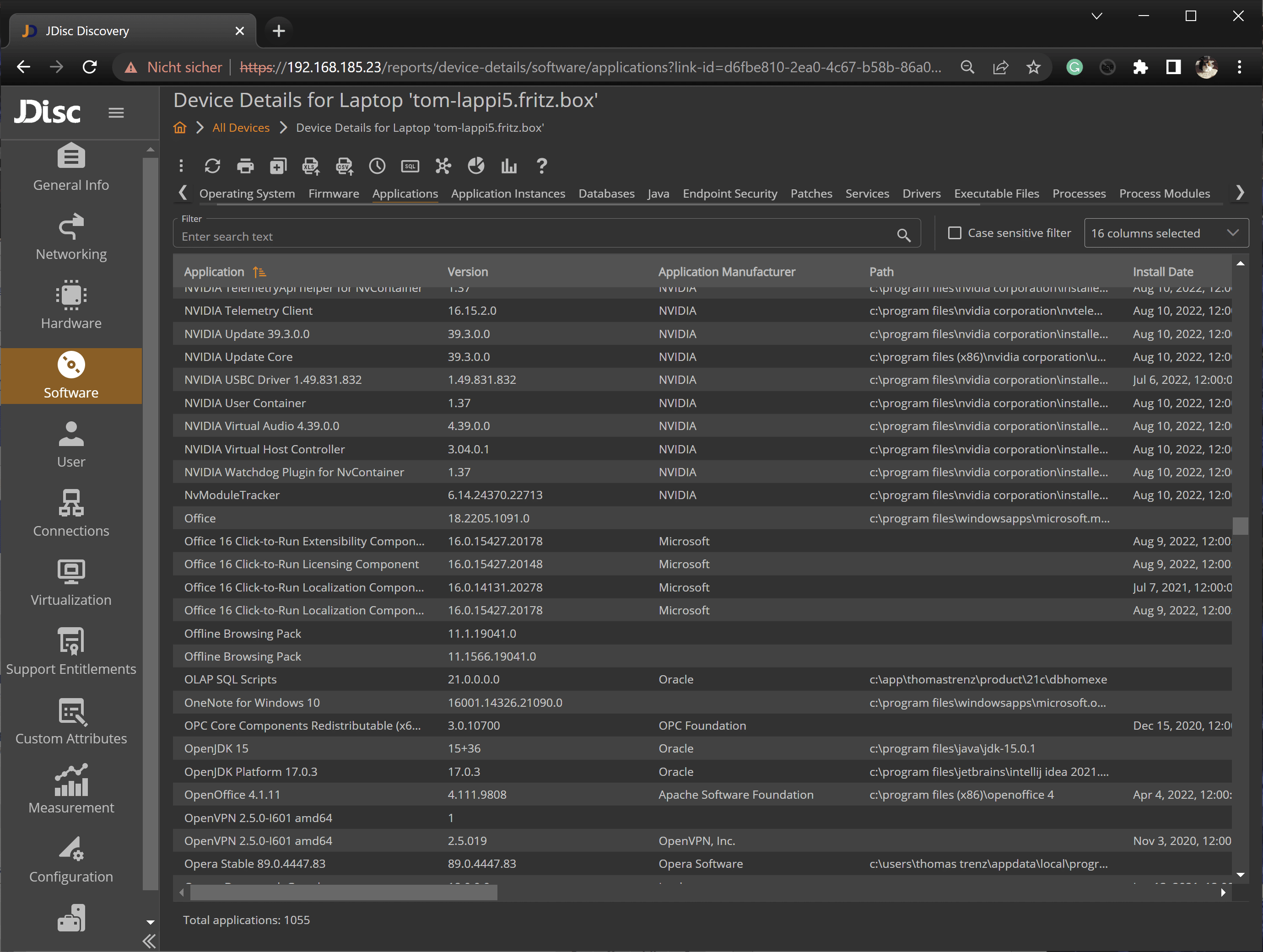This screenshot has width=1263, height=952.
Task: Export the table to XLS
Action: [x=311, y=166]
